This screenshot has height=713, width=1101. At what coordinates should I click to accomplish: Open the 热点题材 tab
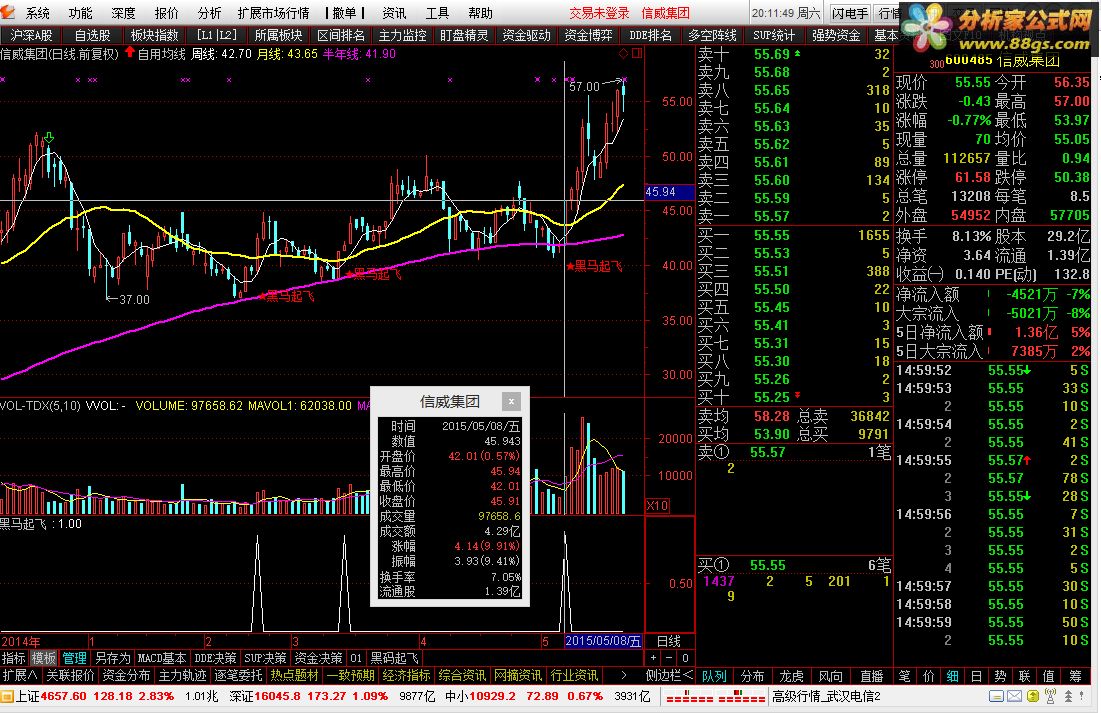[295, 675]
